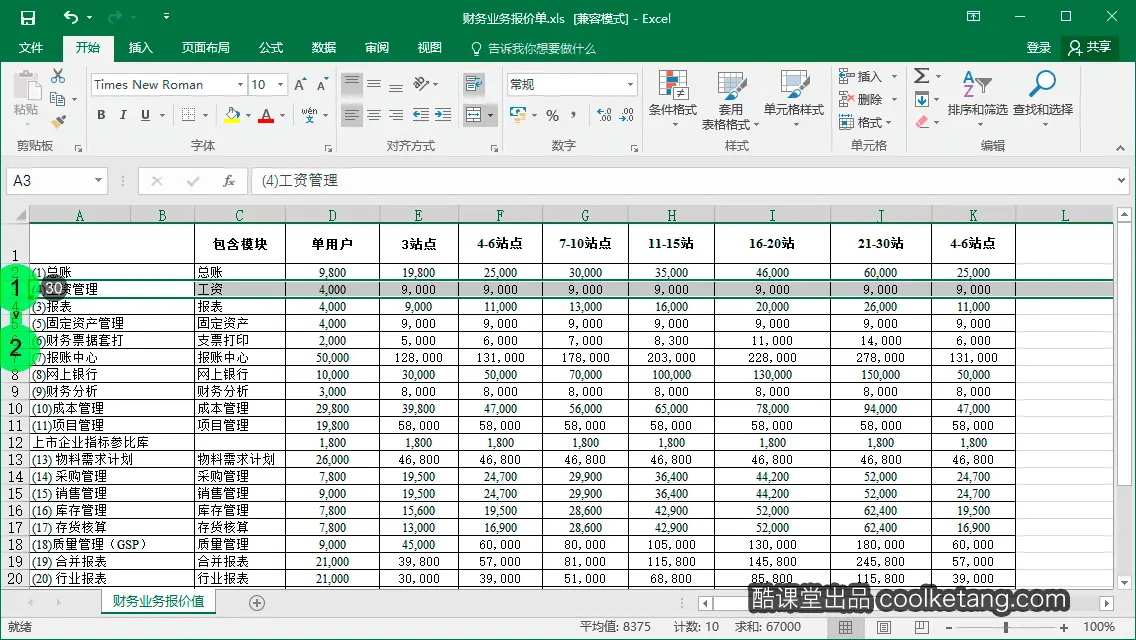Apply comma style

pyautogui.click(x=573, y=115)
